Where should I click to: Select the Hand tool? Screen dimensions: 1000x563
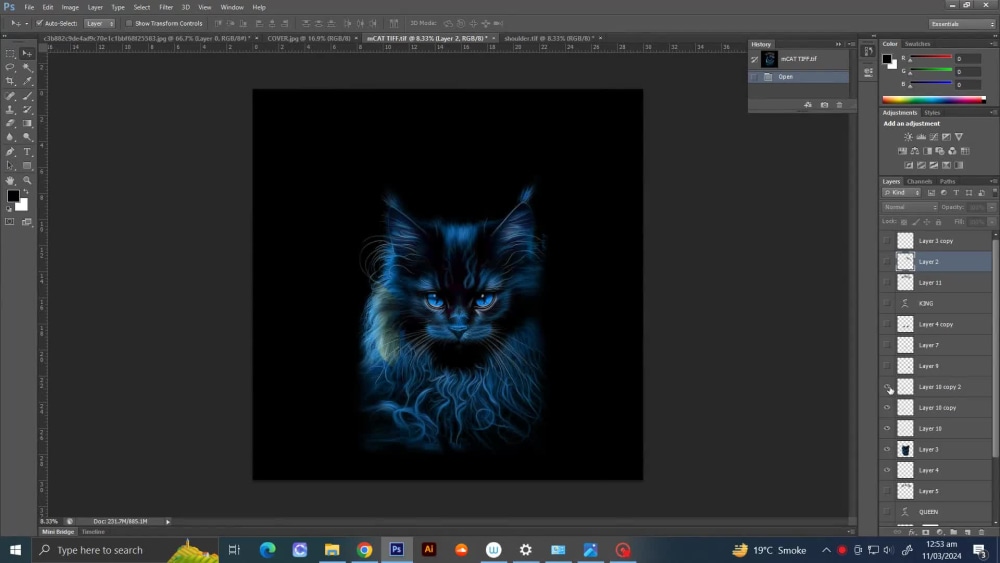tap(10, 180)
